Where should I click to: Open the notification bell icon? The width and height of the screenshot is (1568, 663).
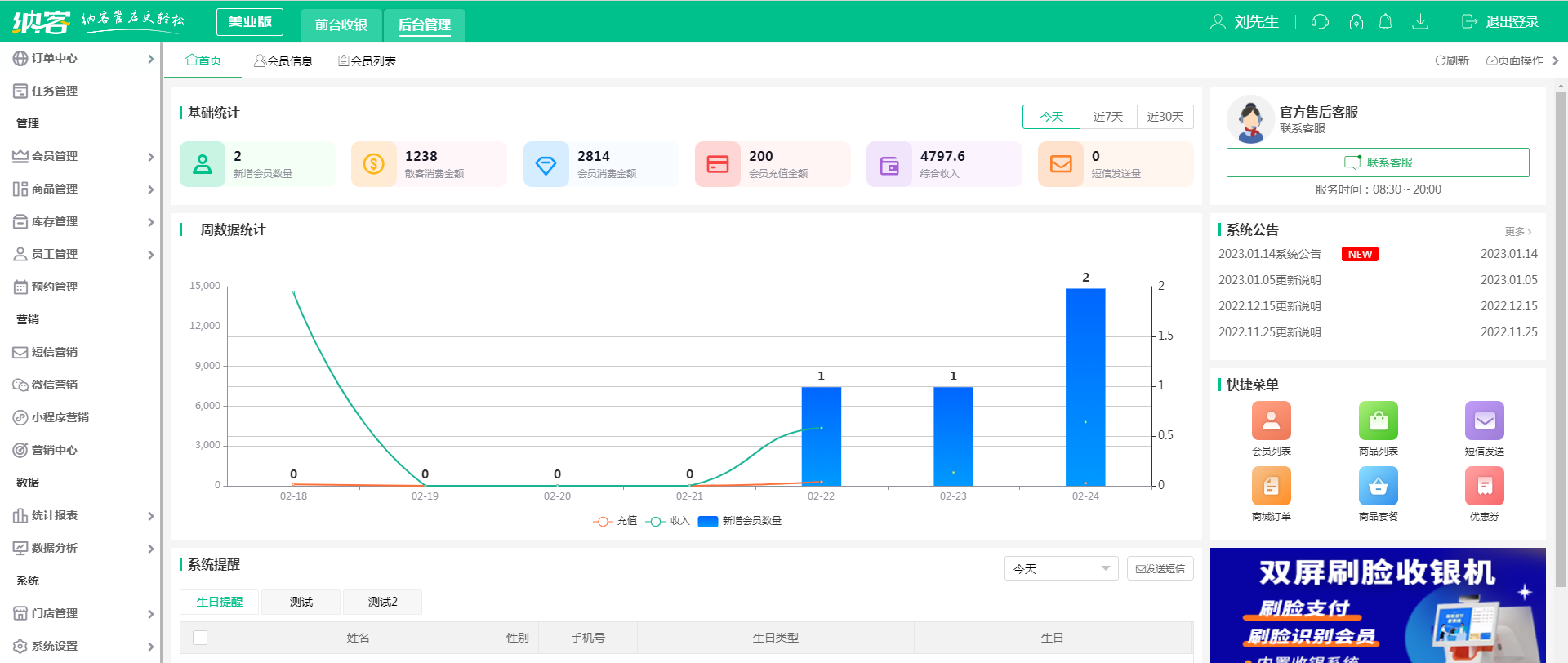[1385, 22]
